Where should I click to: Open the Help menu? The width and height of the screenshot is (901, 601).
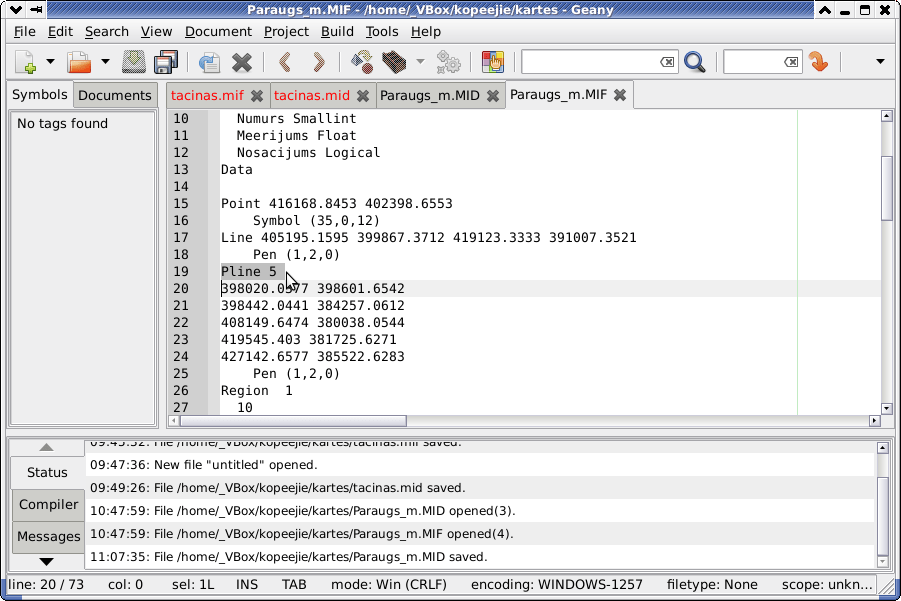click(426, 32)
